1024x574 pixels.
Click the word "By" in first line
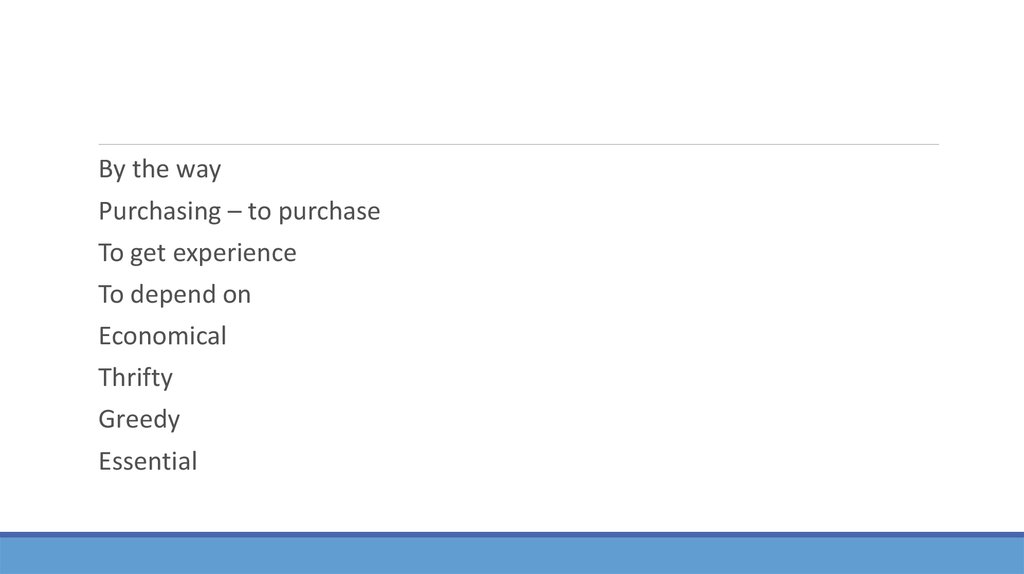111,170
